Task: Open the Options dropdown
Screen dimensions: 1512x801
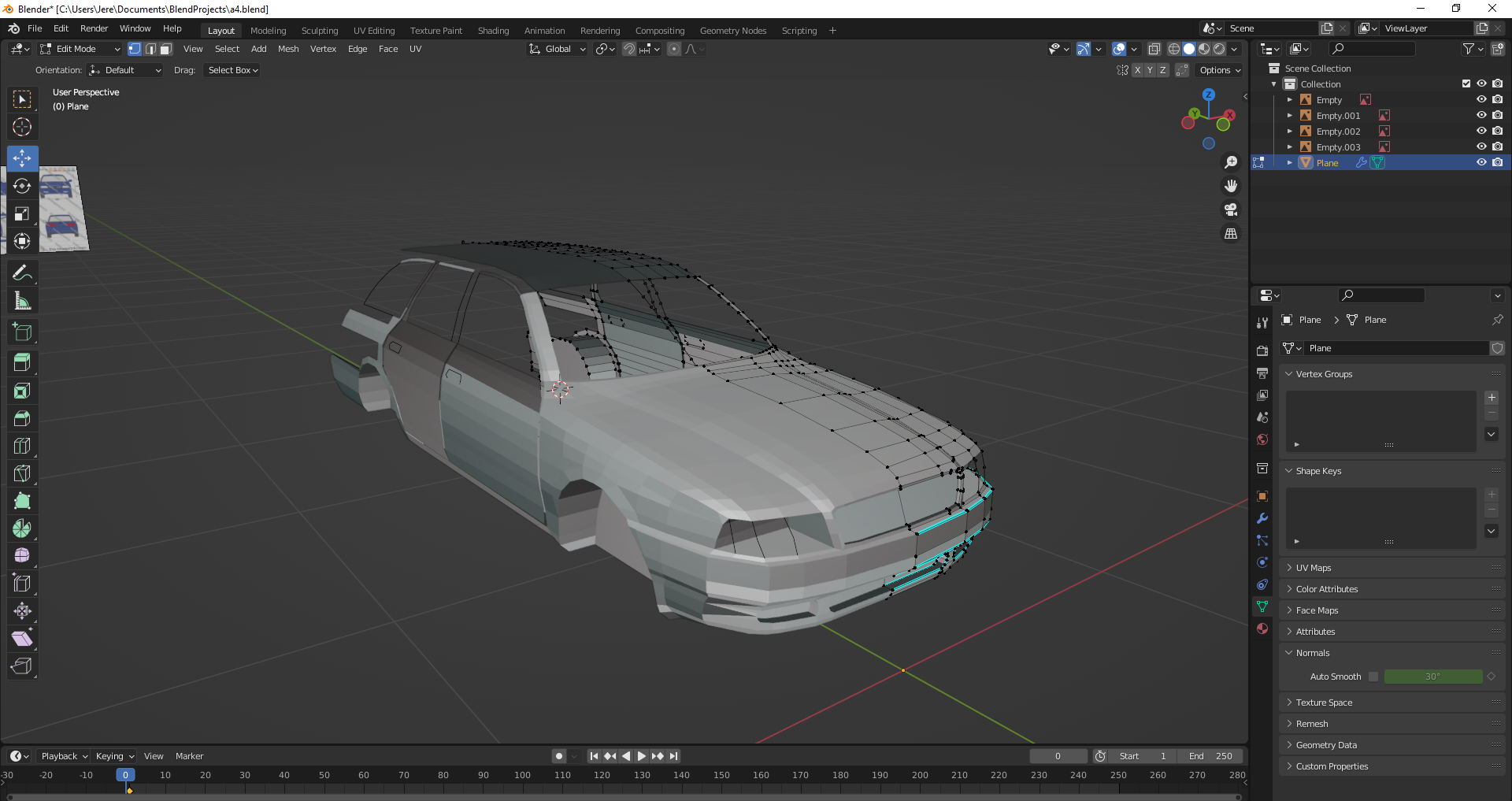Action: tap(1219, 70)
